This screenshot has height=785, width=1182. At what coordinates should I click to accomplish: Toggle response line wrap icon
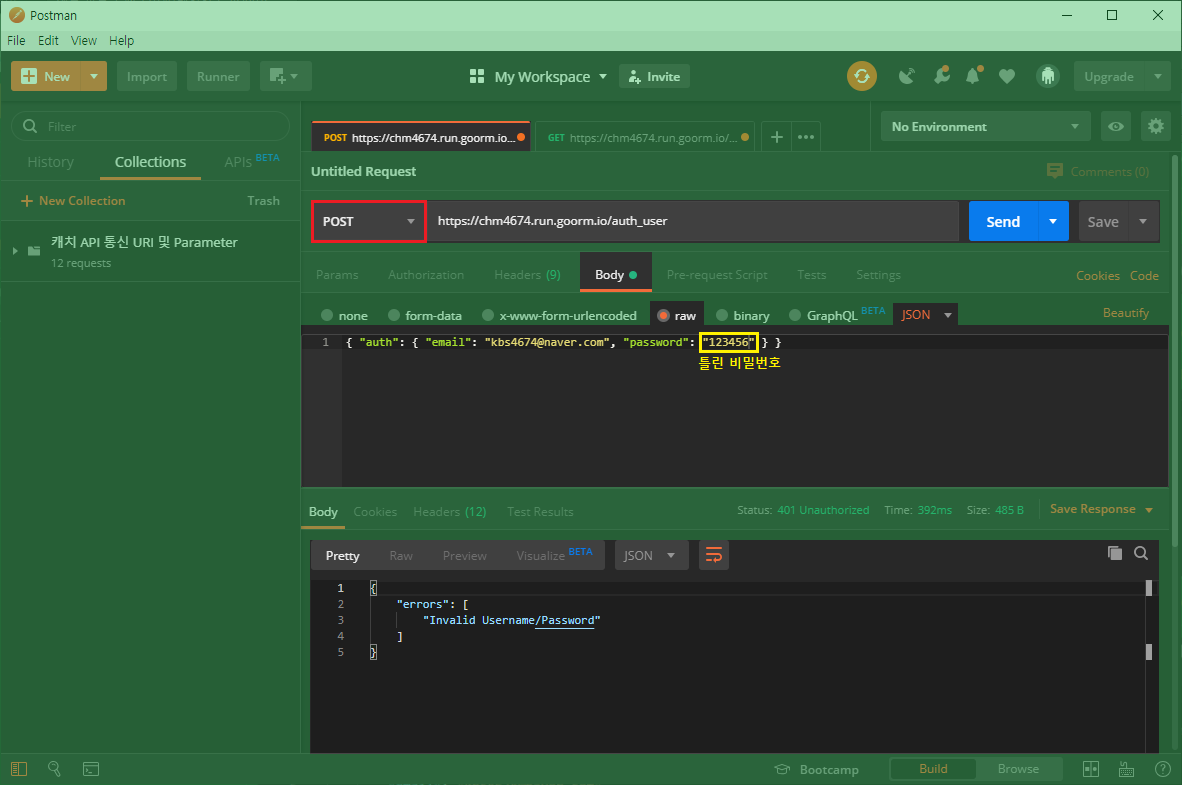(714, 556)
